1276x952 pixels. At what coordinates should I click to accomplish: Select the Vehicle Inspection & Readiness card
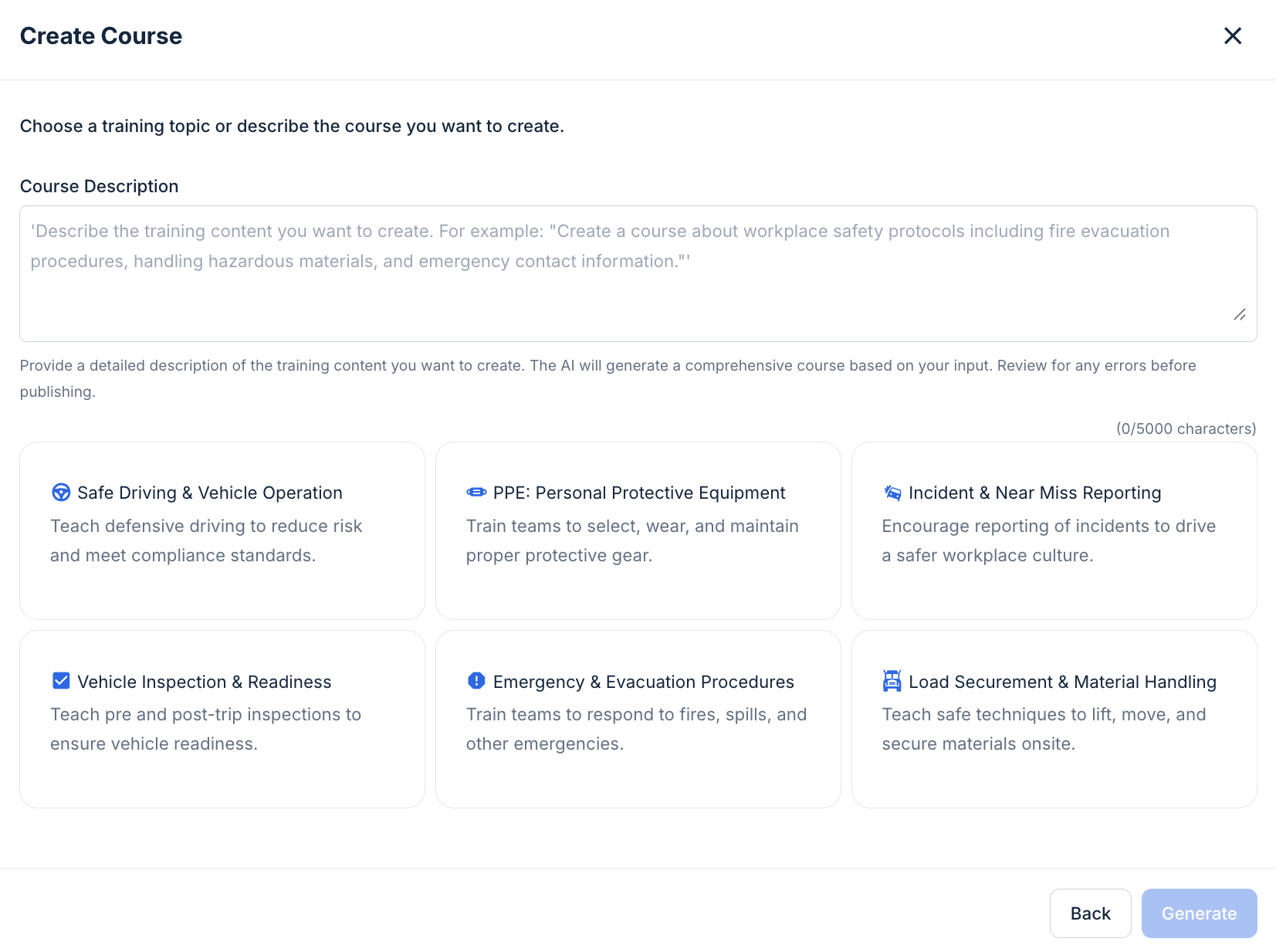point(222,719)
